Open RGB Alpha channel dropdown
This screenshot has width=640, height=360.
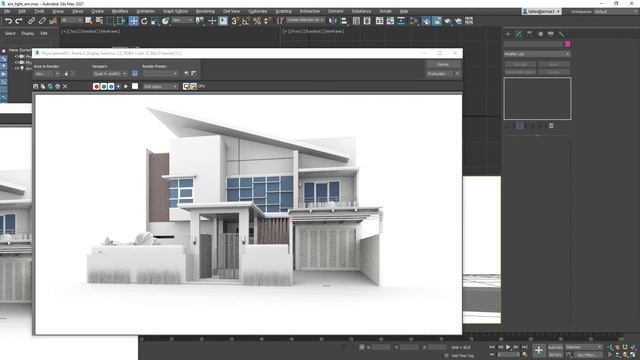160,87
